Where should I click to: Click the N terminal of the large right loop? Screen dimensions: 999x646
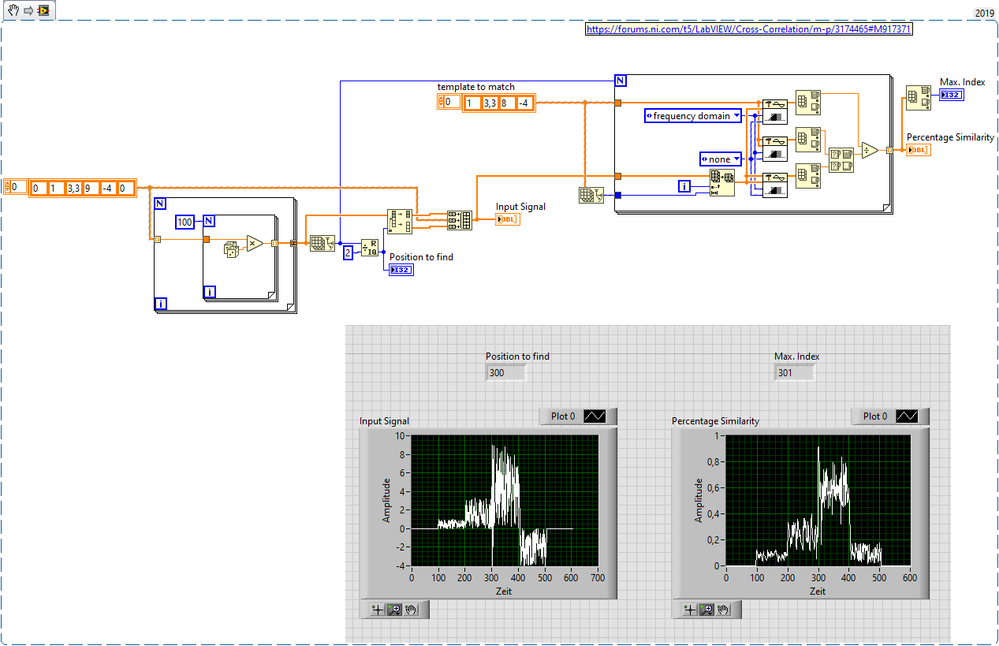click(621, 80)
